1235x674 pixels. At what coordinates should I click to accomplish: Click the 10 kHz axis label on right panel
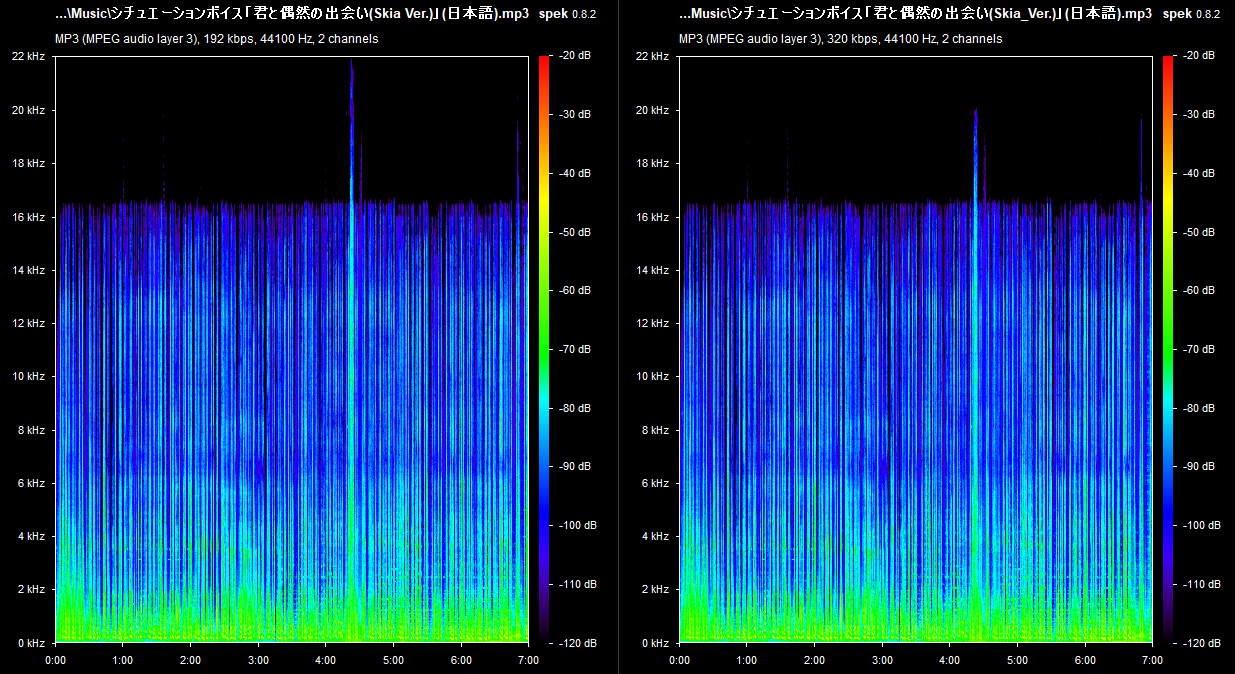(653, 377)
